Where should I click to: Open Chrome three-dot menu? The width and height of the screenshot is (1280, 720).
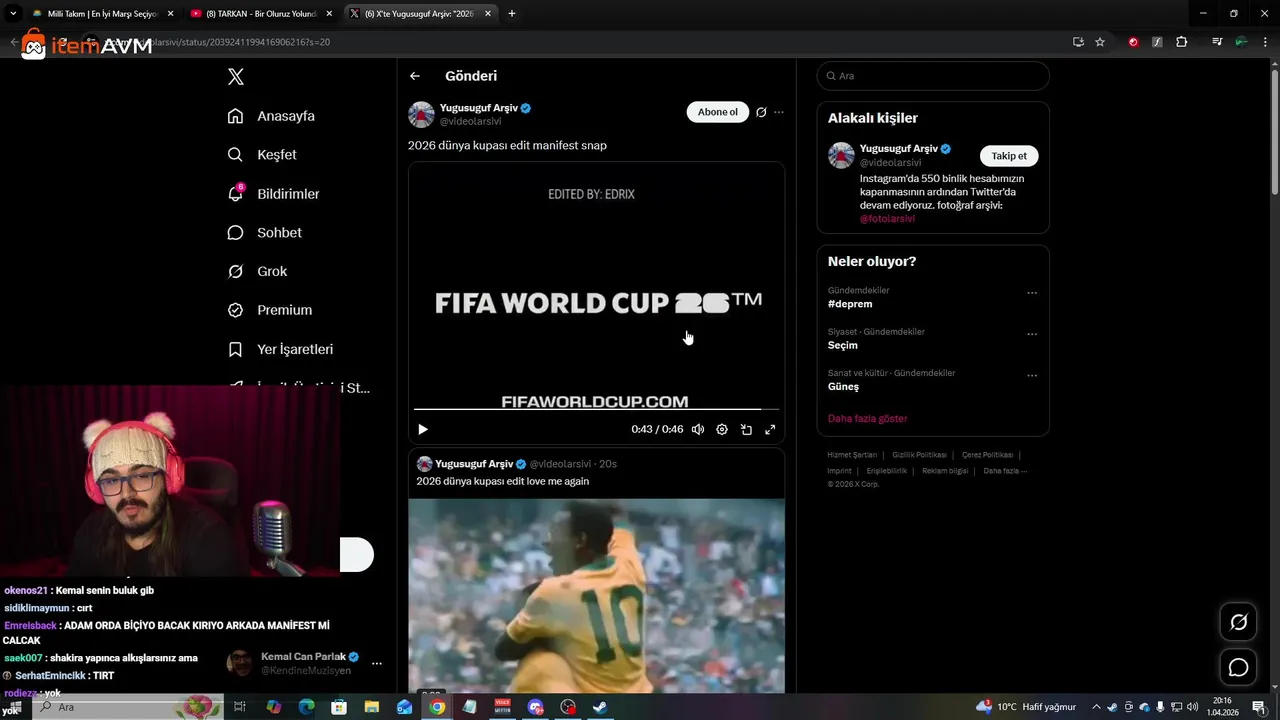pyautogui.click(x=1266, y=42)
